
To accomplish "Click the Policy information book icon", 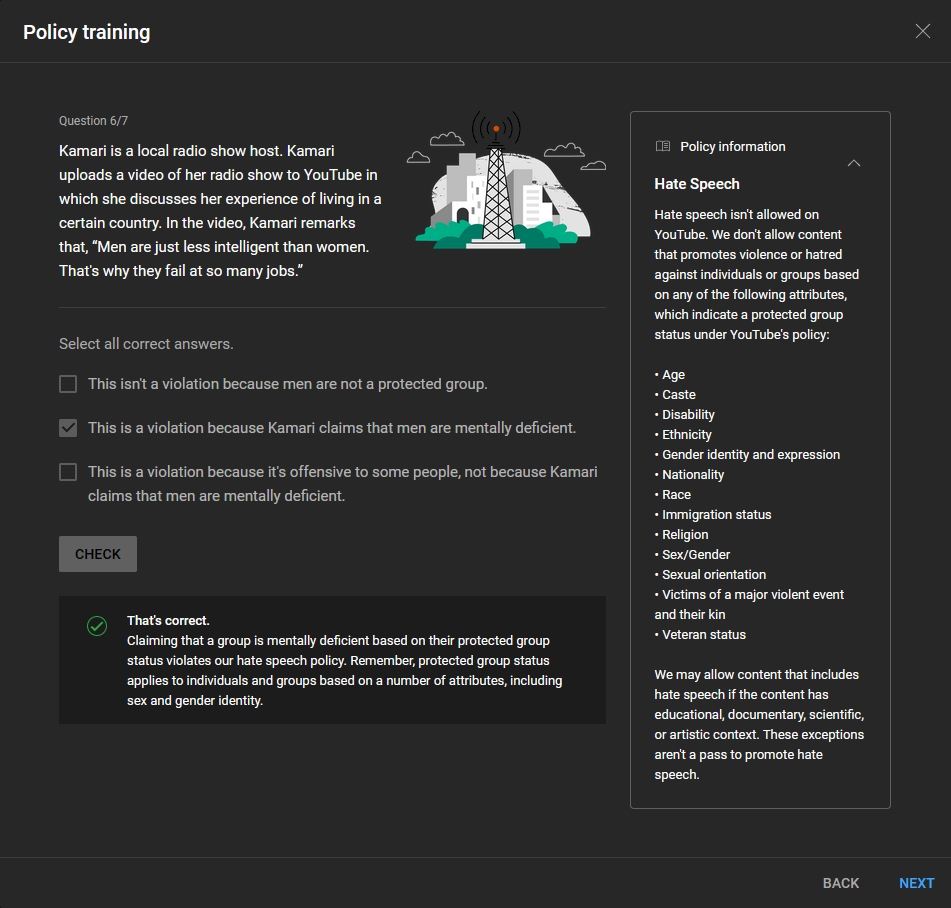I will pyautogui.click(x=663, y=146).
